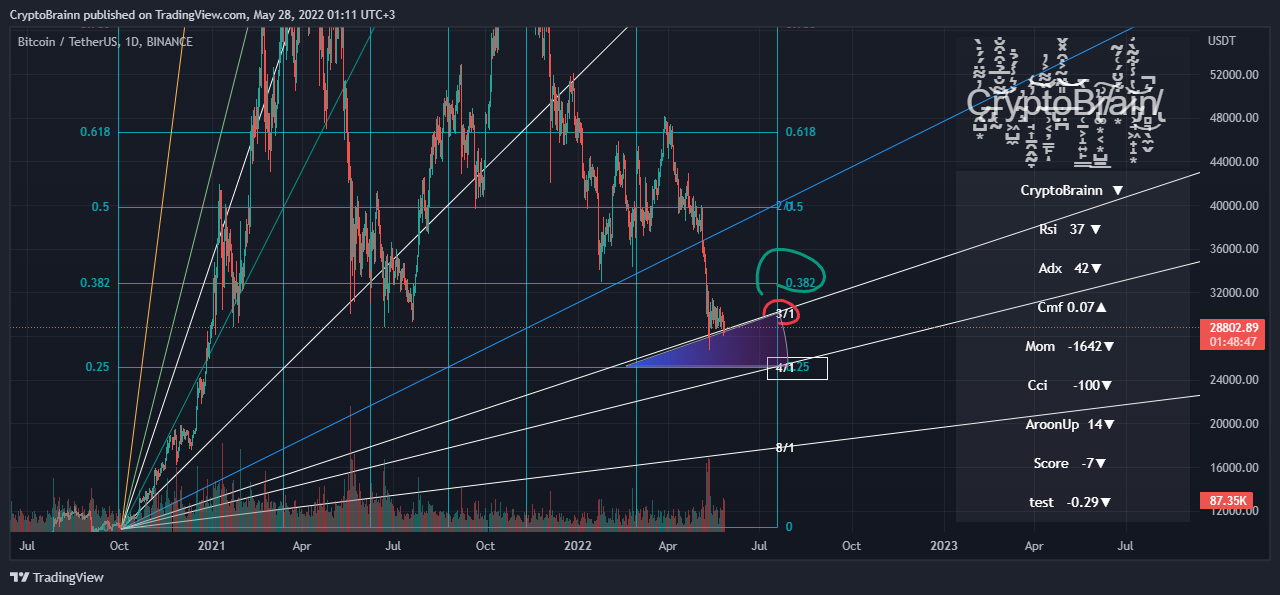Click the test -0.29 indicator row
This screenshot has width=1280, height=595.
click(1072, 502)
